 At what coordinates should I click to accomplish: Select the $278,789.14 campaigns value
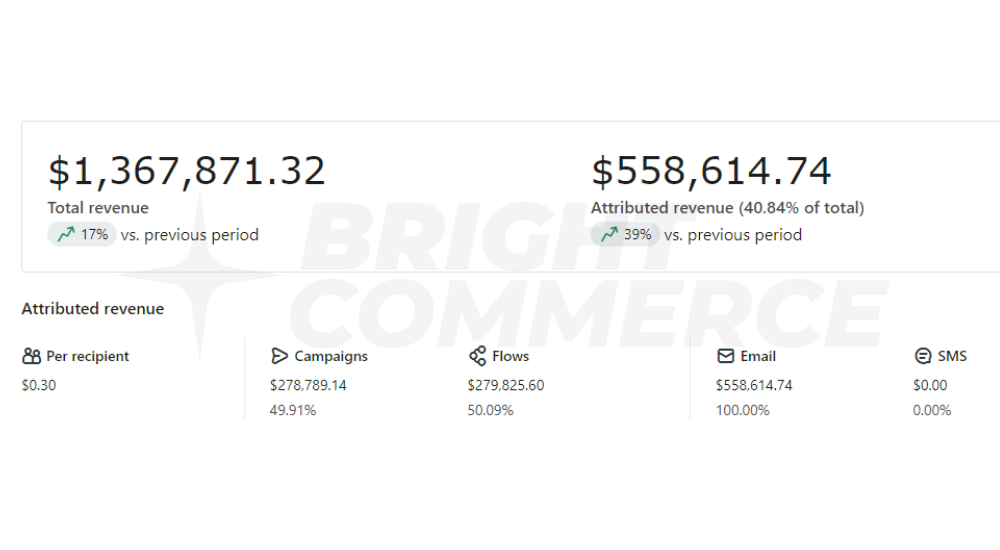tap(308, 385)
